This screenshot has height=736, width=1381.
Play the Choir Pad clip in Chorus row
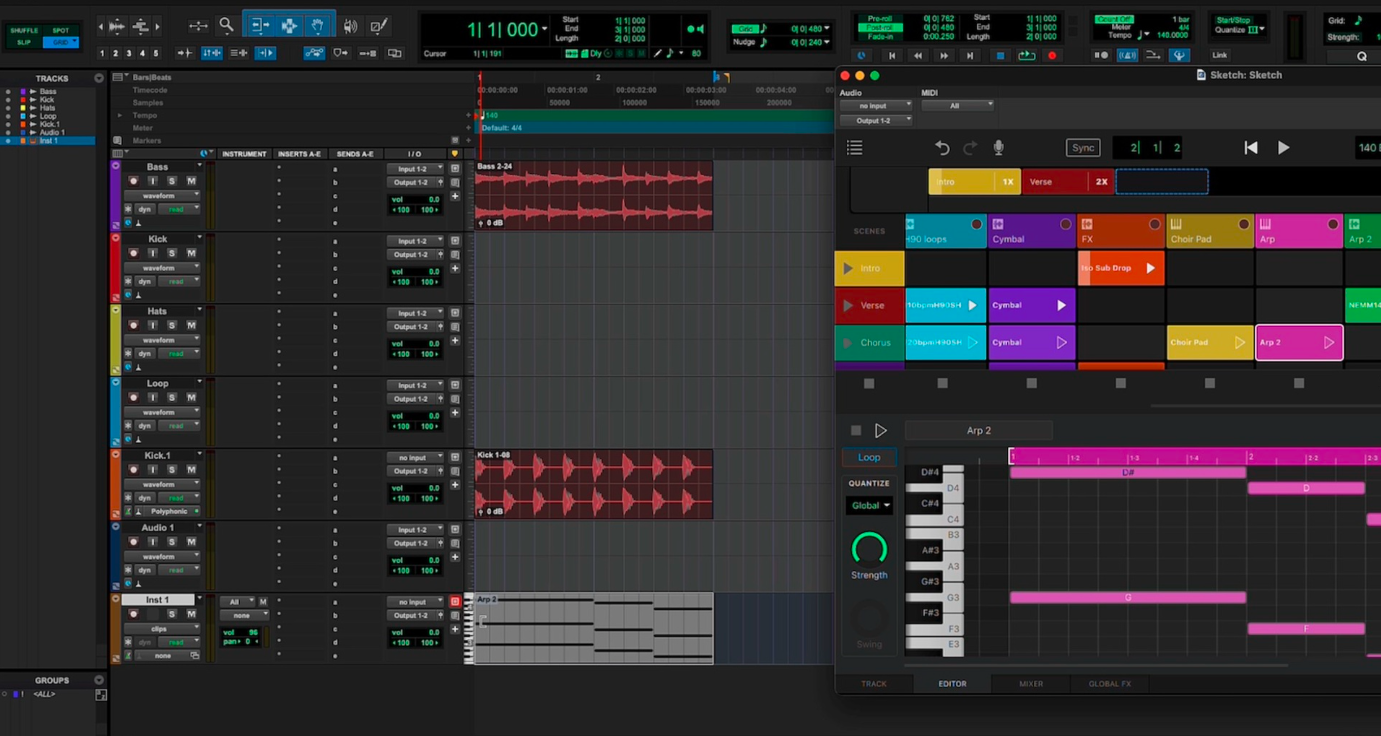[x=1240, y=343]
